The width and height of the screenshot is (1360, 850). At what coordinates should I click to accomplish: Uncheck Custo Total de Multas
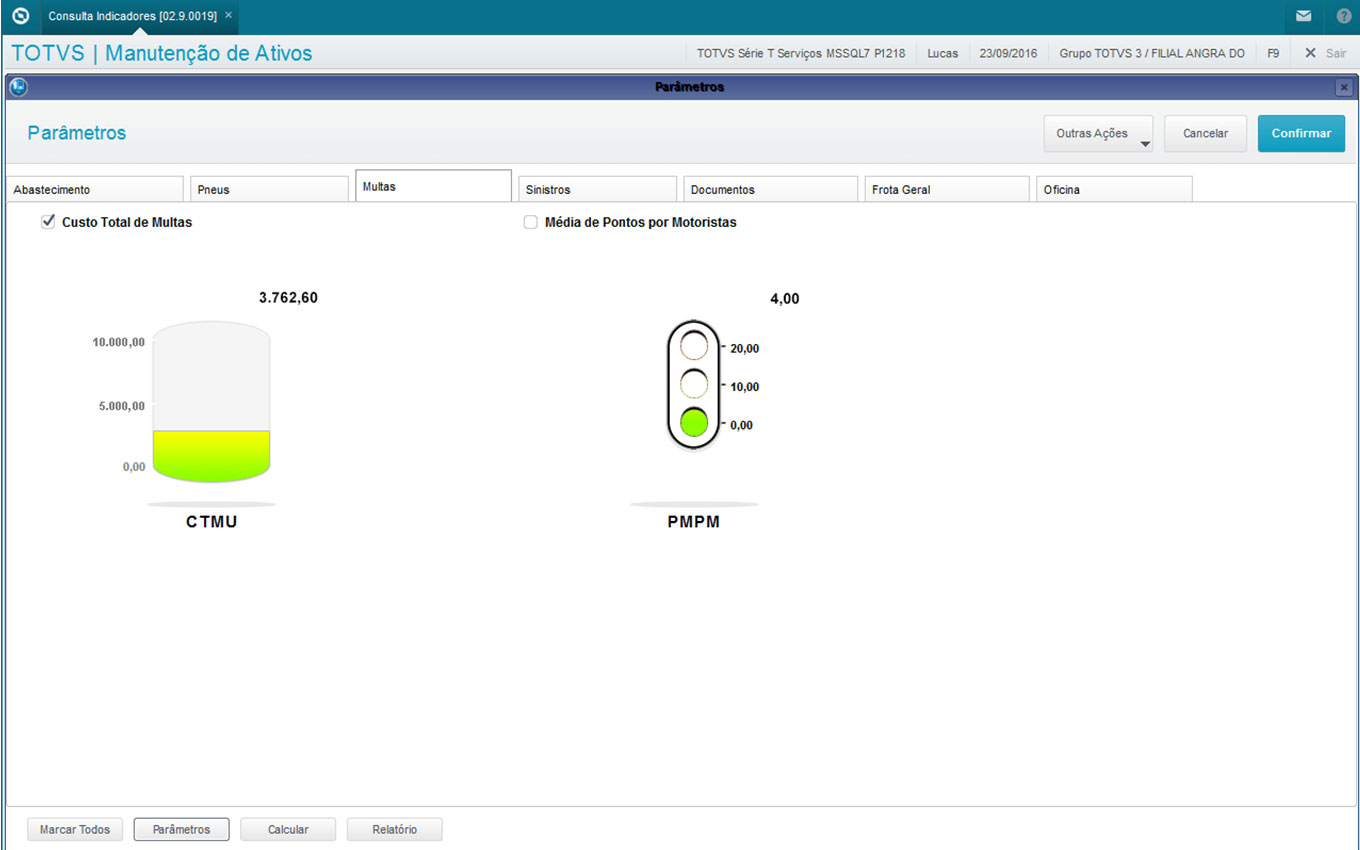(x=48, y=222)
